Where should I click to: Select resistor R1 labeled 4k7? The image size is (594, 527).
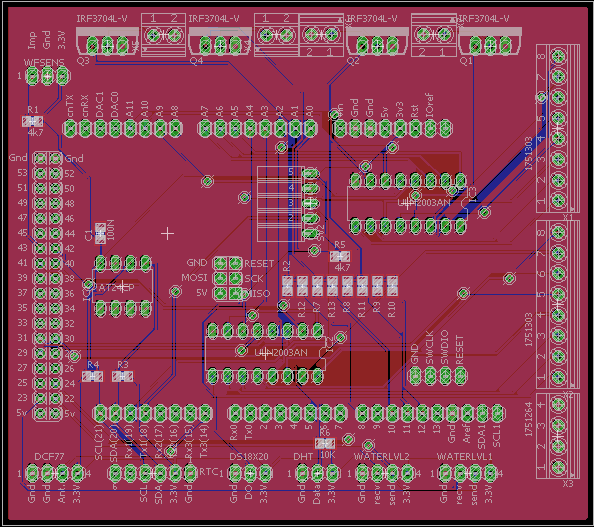(32, 122)
